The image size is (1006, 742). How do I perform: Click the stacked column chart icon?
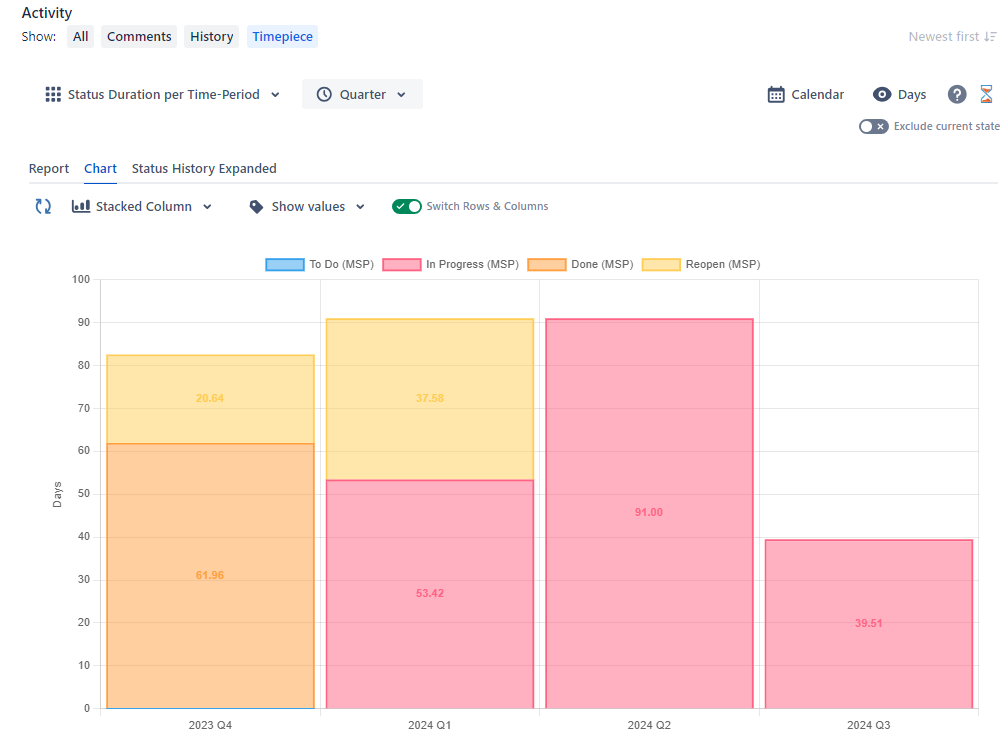(x=80, y=206)
